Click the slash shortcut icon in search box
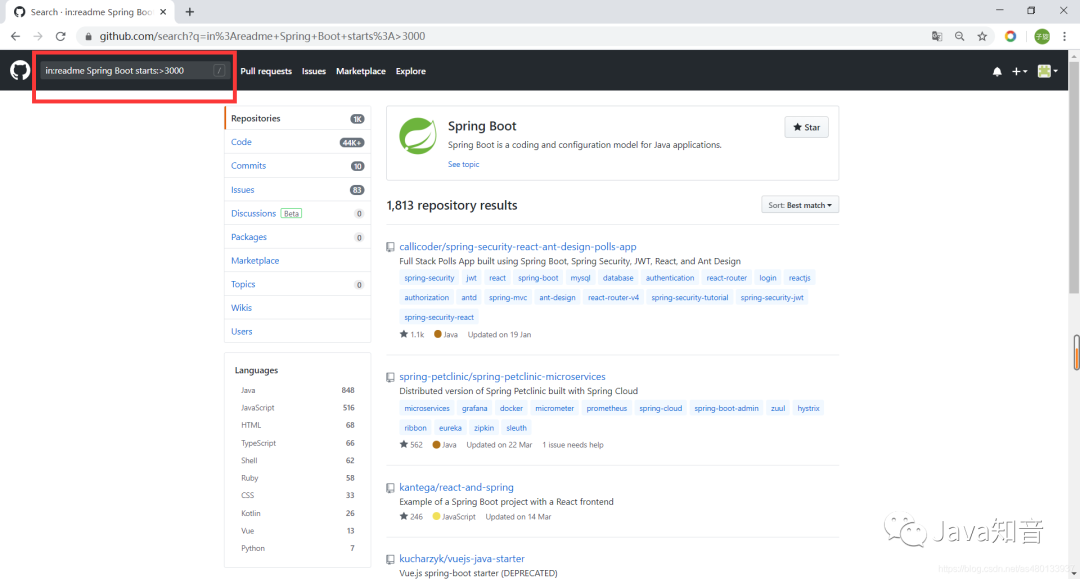1080x579 pixels. tap(219, 71)
